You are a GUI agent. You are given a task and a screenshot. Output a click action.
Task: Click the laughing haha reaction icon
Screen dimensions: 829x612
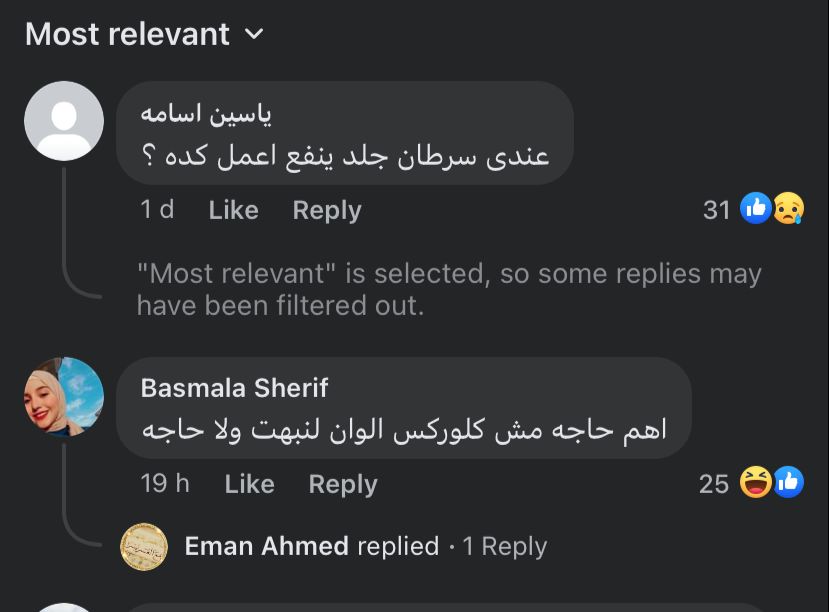tap(756, 482)
